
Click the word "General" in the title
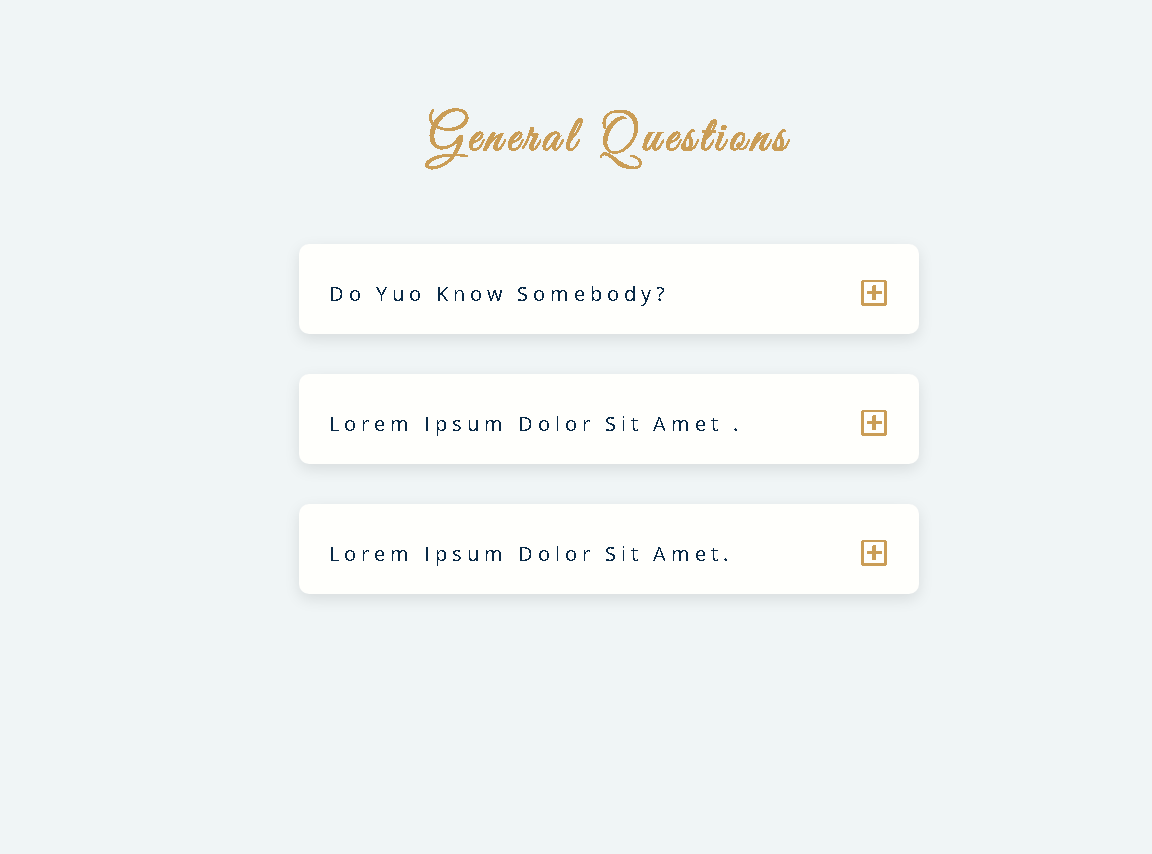pyautogui.click(x=503, y=138)
